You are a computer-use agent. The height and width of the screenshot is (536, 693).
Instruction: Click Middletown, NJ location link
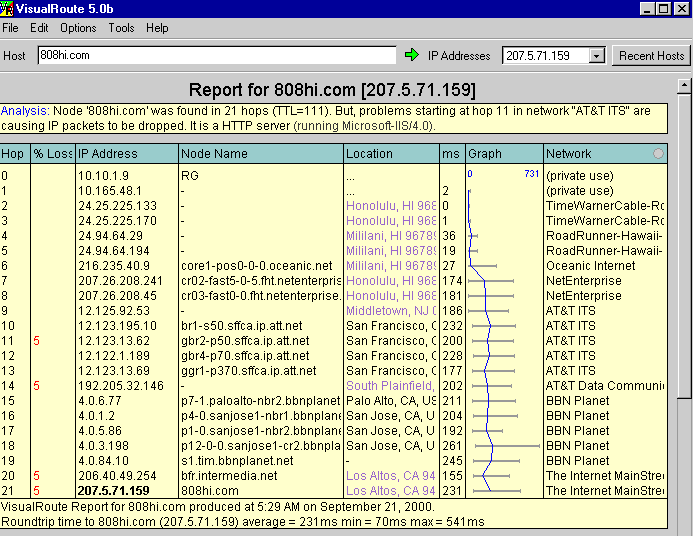coord(391,311)
